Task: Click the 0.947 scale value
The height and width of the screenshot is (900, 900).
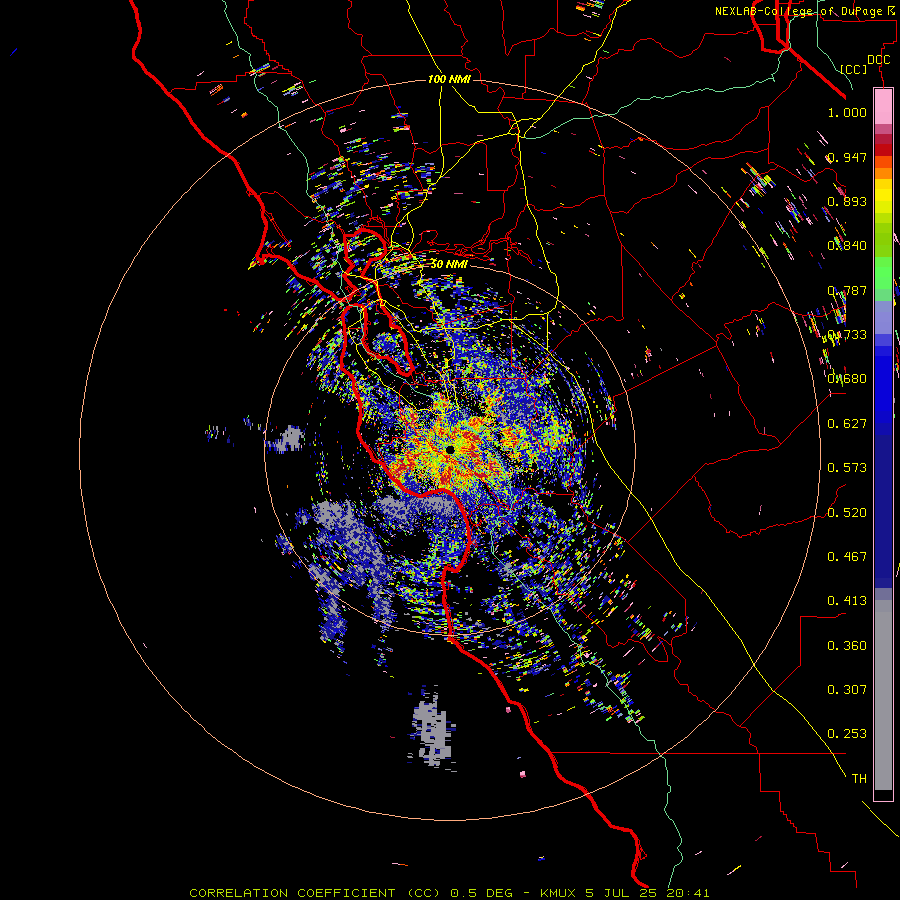Action: click(847, 157)
